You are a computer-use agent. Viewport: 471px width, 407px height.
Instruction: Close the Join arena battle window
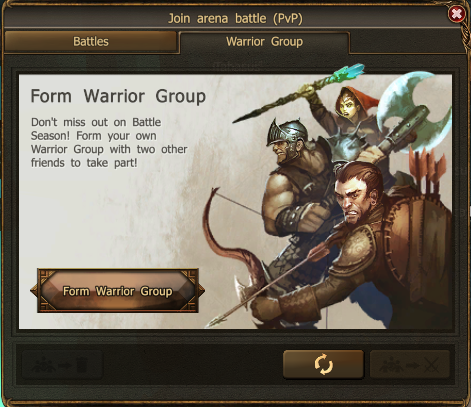(456, 14)
